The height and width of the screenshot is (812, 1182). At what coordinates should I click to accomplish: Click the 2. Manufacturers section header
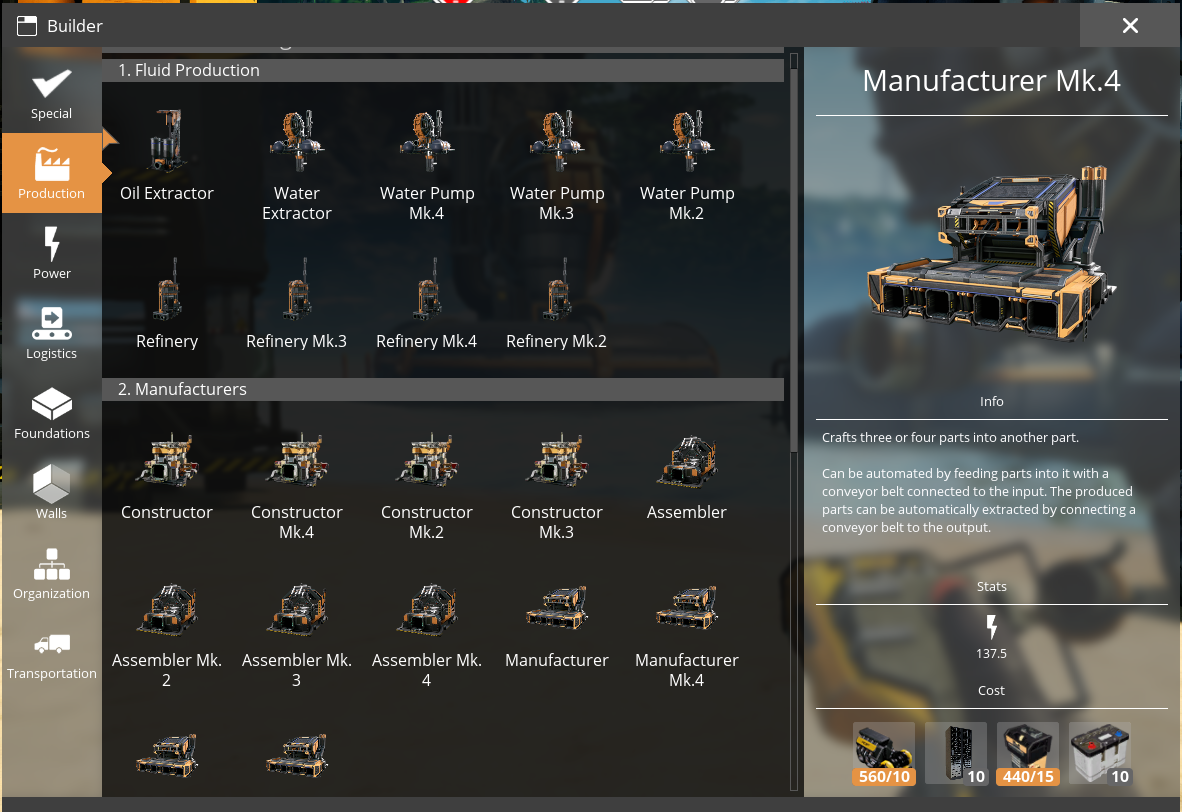[443, 389]
